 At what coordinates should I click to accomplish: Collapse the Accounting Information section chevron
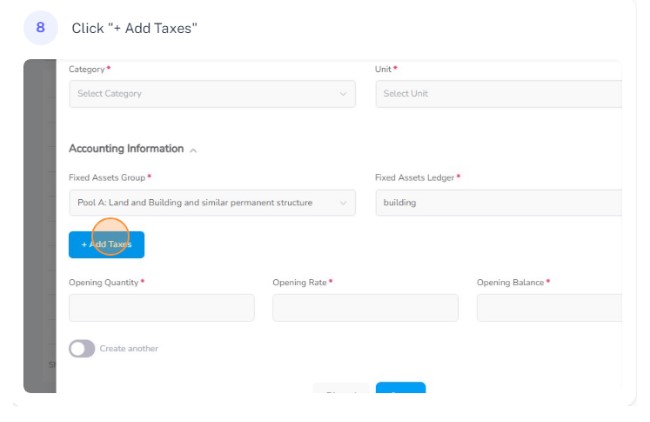click(x=193, y=150)
